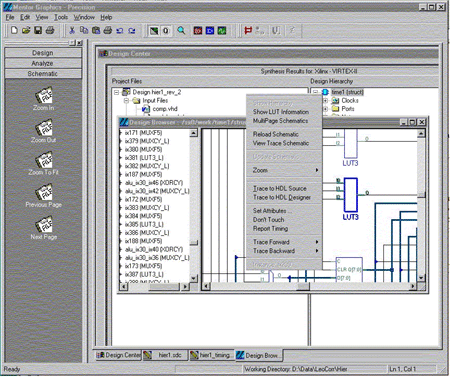Click the red flag toolbar icon
Image resolution: width=450 pixels, height=377 pixels.
(x=248, y=31)
